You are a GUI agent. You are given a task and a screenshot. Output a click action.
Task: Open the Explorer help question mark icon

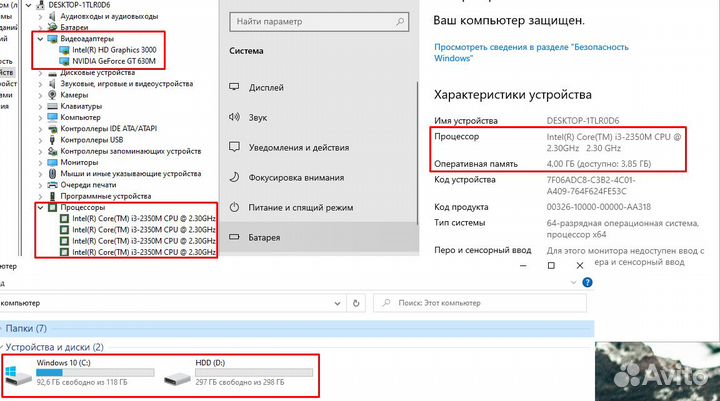587,282
